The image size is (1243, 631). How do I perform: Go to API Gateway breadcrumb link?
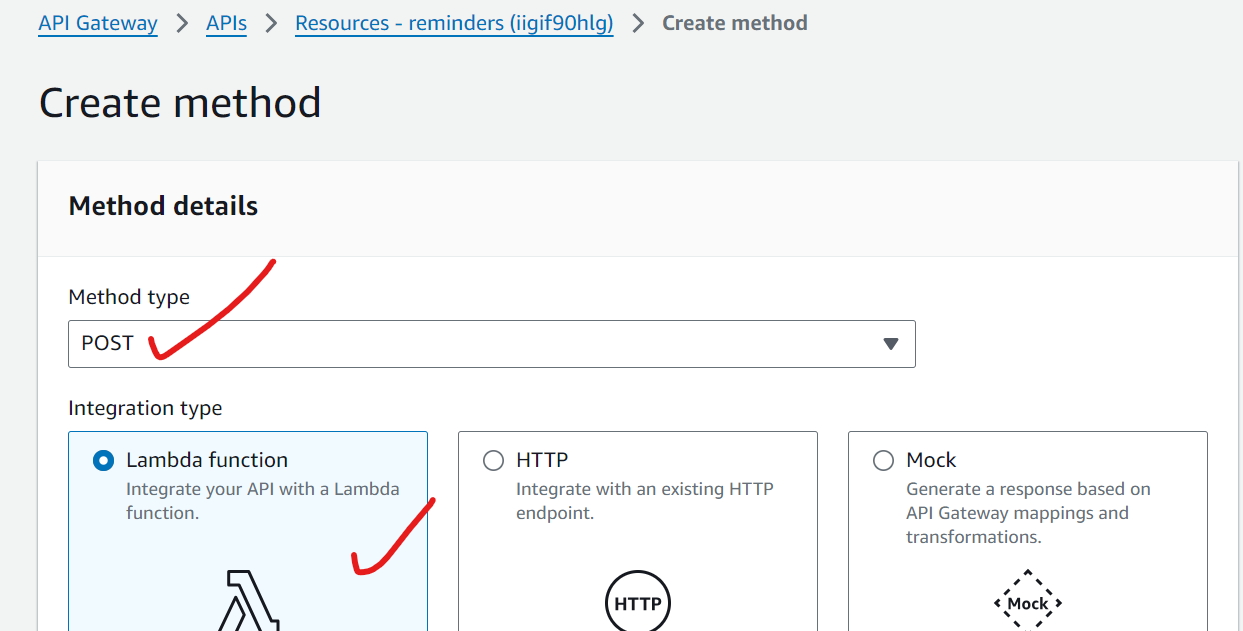(x=98, y=23)
